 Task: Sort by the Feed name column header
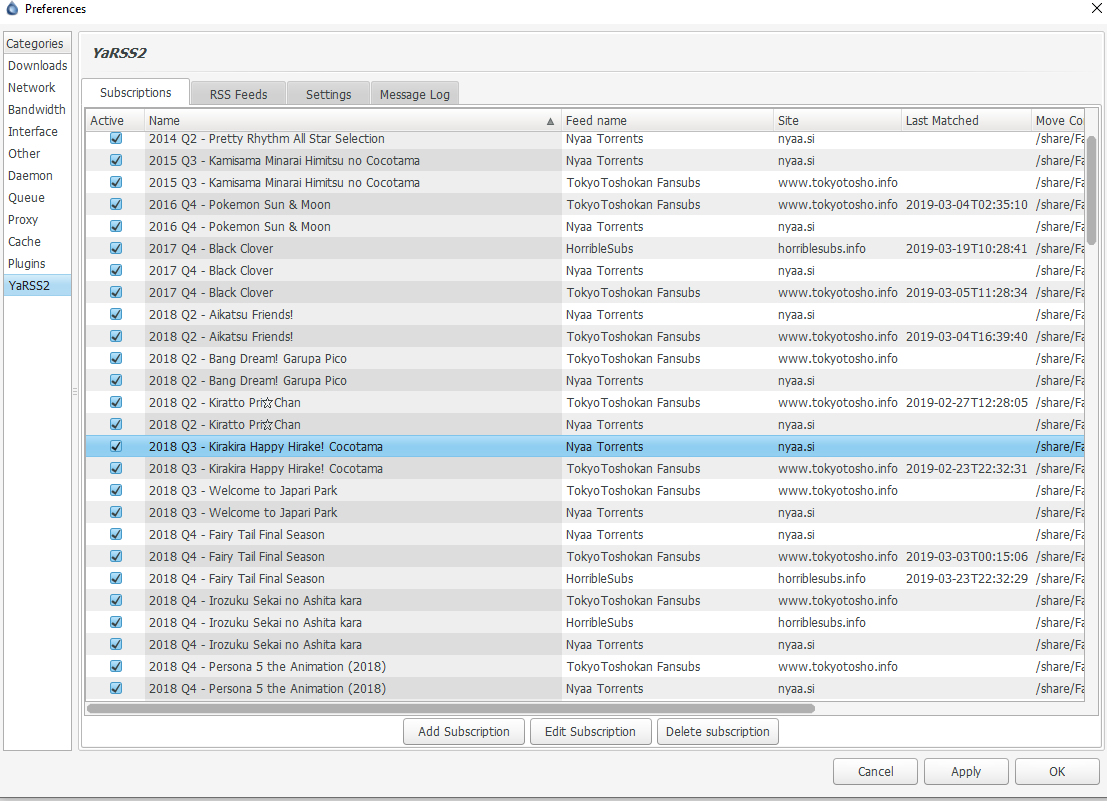(x=668, y=121)
